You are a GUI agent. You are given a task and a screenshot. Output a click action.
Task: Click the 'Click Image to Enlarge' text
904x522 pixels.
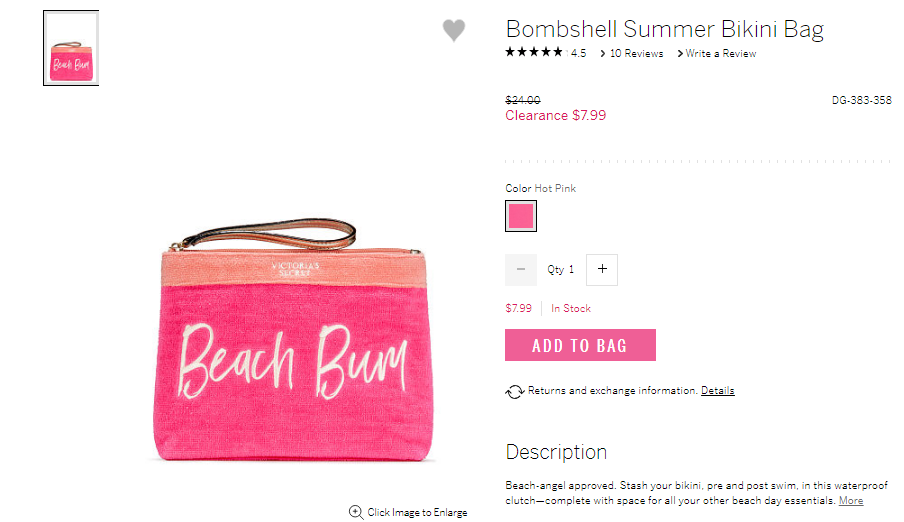coord(417,512)
